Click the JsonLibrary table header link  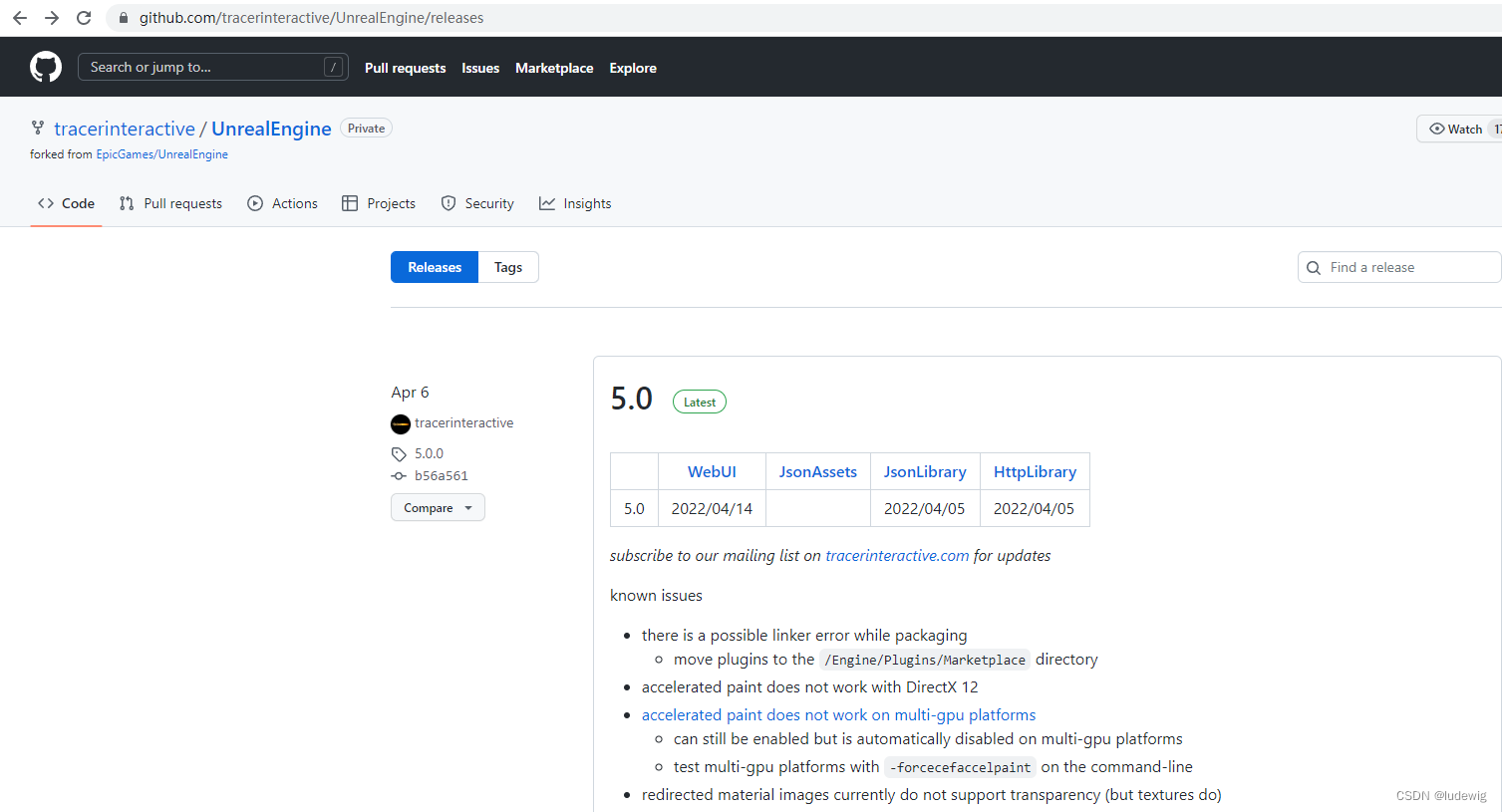tap(925, 472)
